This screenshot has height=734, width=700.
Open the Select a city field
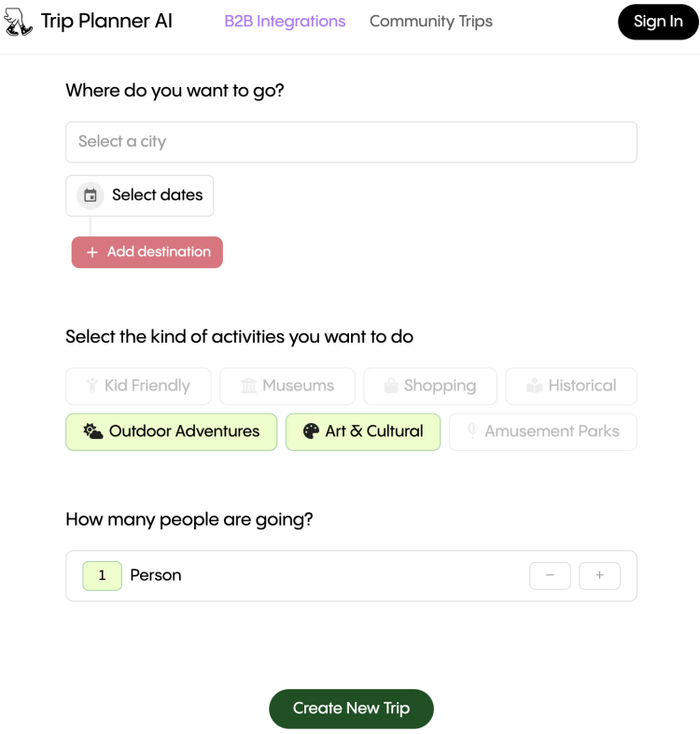point(351,142)
